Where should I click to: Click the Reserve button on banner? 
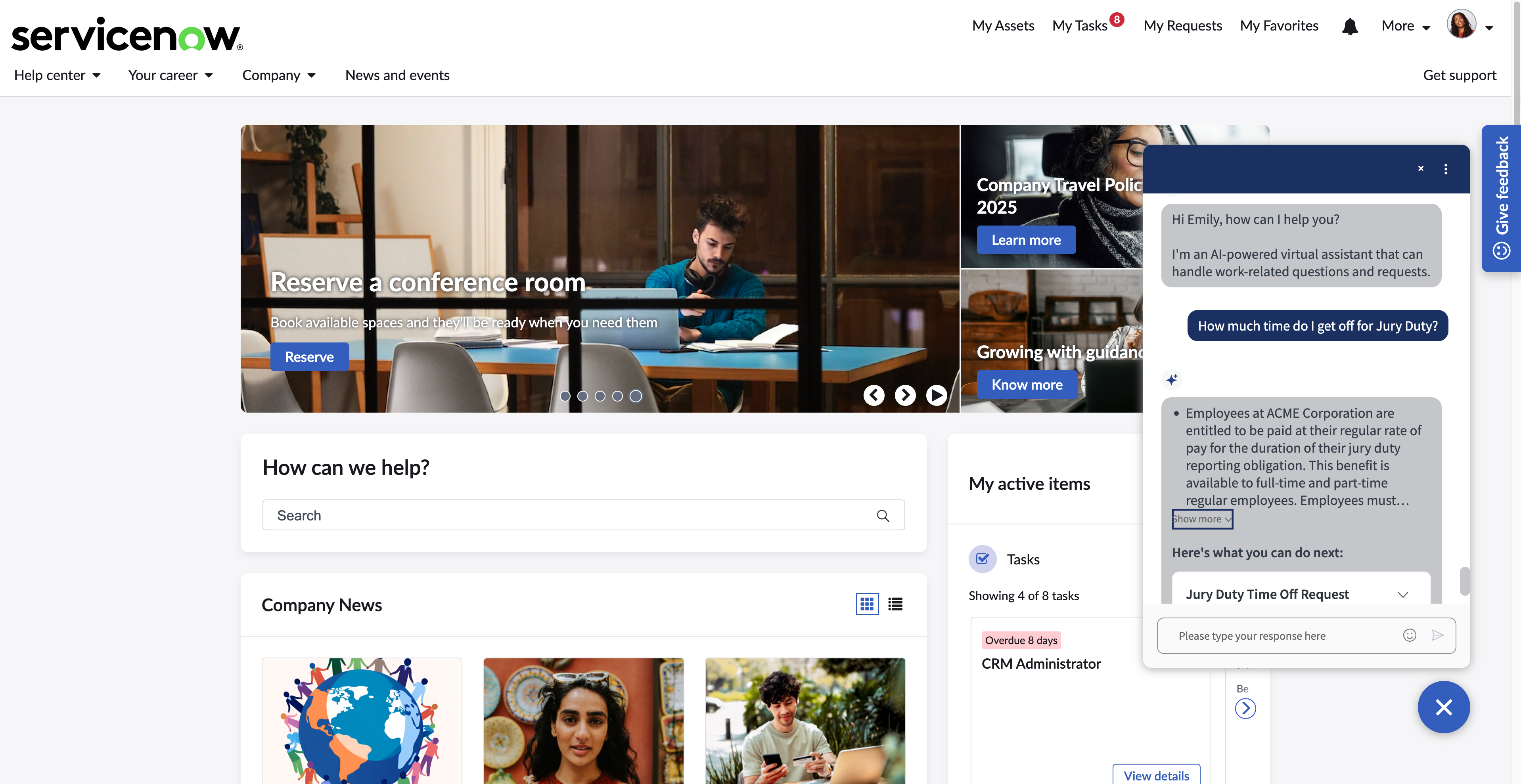click(x=309, y=357)
